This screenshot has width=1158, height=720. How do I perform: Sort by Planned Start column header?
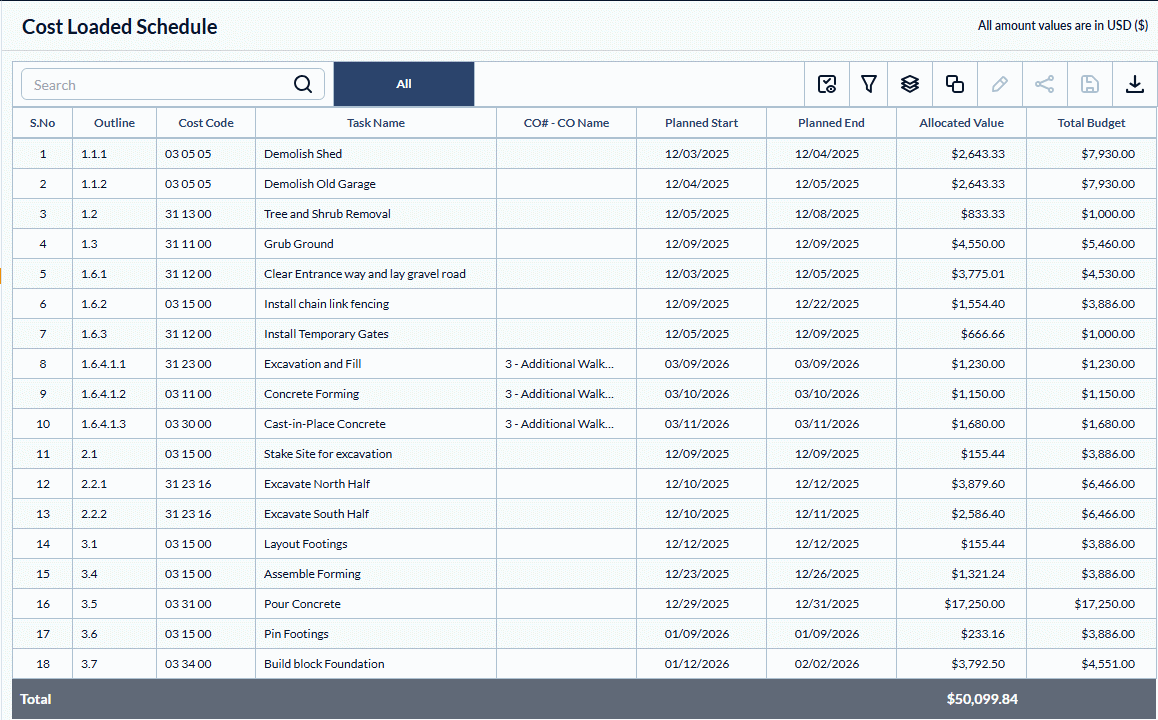point(702,123)
